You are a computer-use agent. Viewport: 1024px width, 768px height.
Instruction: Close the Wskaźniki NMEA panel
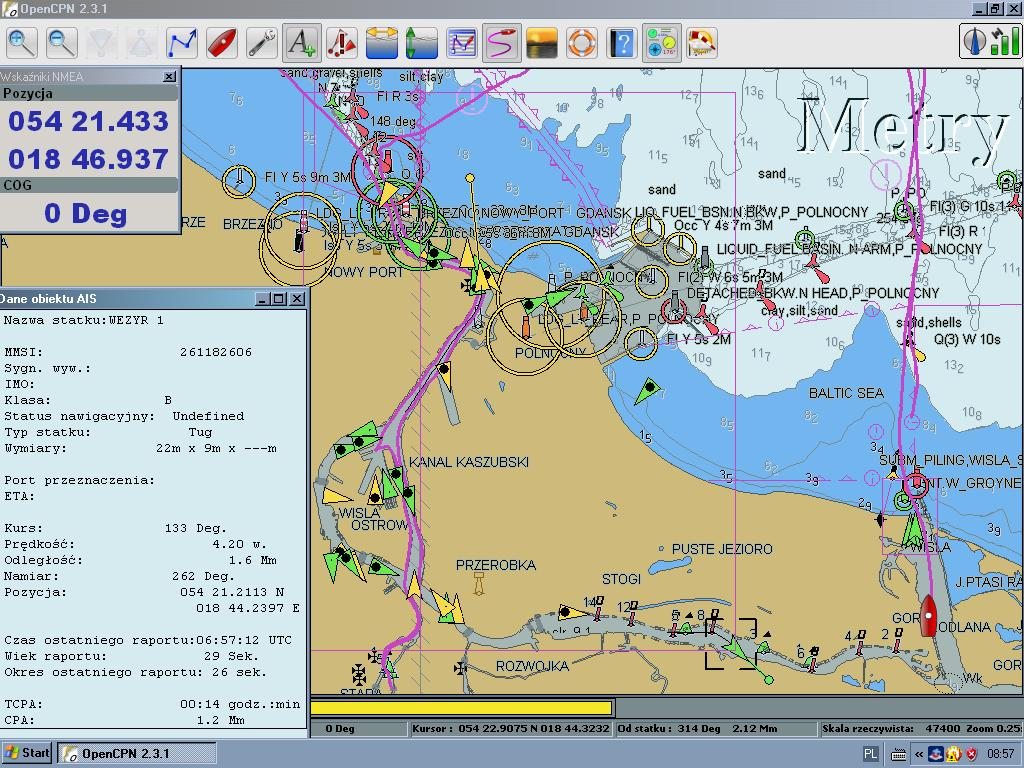coord(169,76)
